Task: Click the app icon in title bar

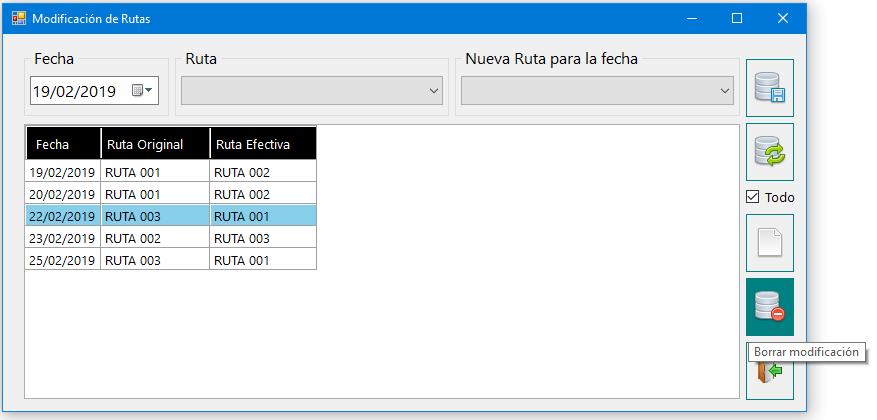Action: pyautogui.click(x=18, y=18)
